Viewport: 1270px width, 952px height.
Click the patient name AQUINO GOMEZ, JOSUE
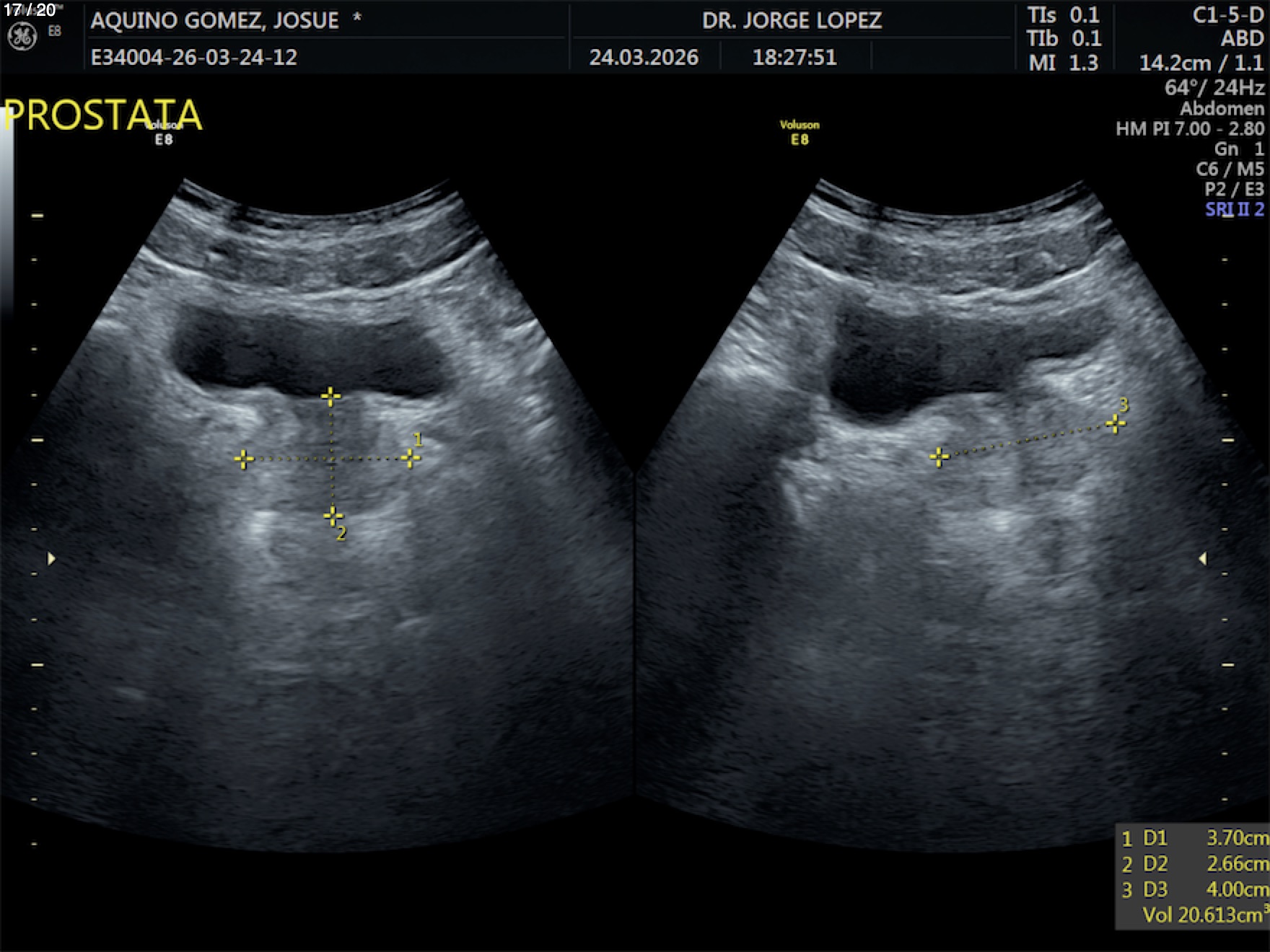(214, 20)
